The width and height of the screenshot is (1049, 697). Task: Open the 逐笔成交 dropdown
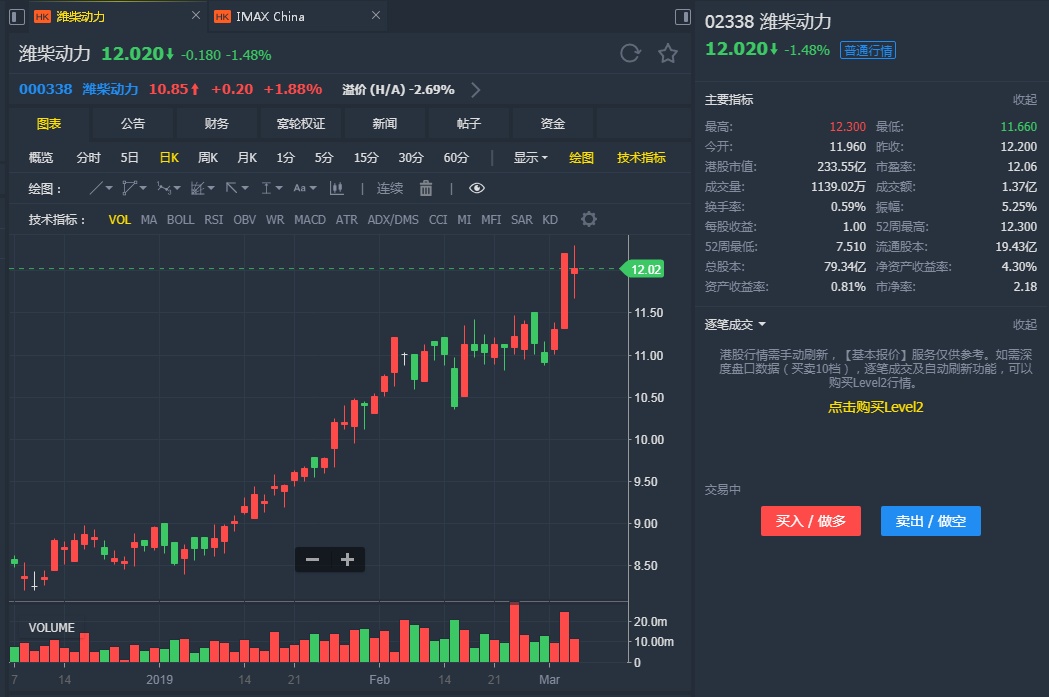(736, 324)
